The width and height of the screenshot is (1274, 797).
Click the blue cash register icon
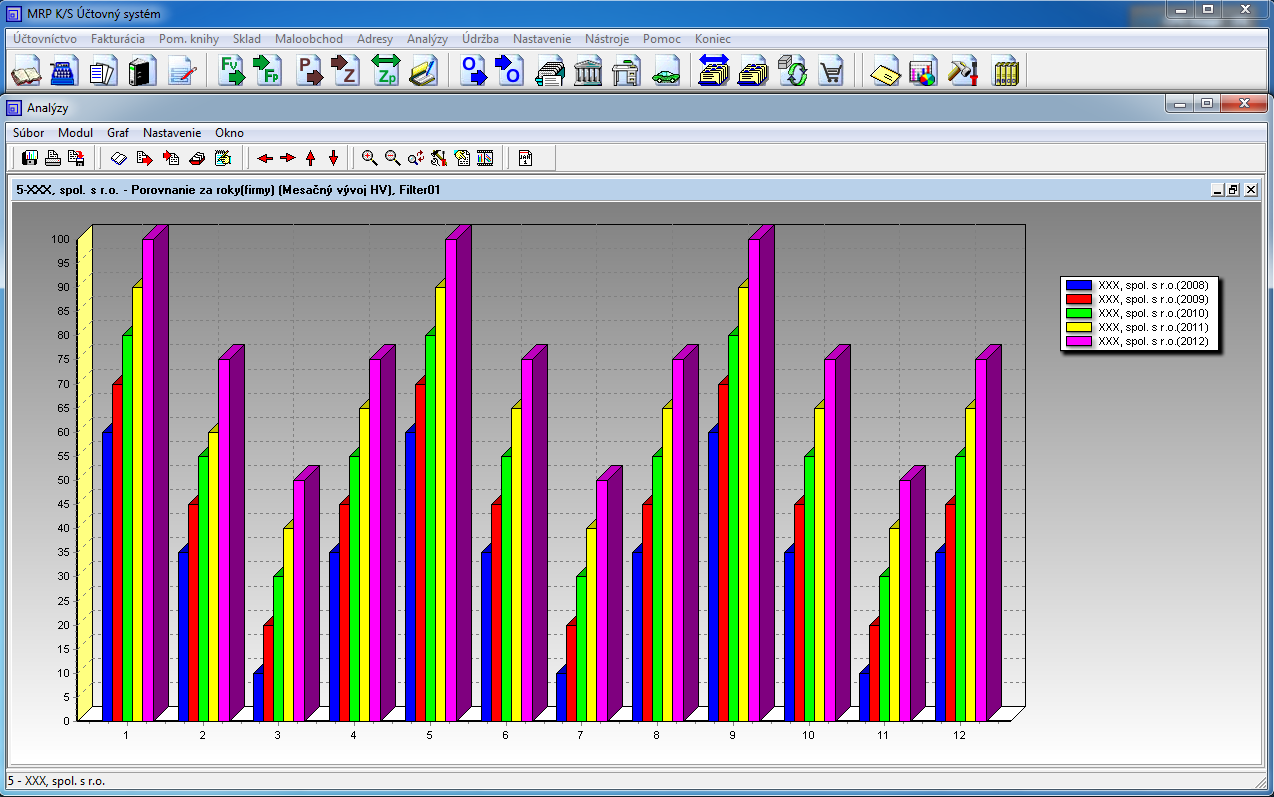[64, 71]
